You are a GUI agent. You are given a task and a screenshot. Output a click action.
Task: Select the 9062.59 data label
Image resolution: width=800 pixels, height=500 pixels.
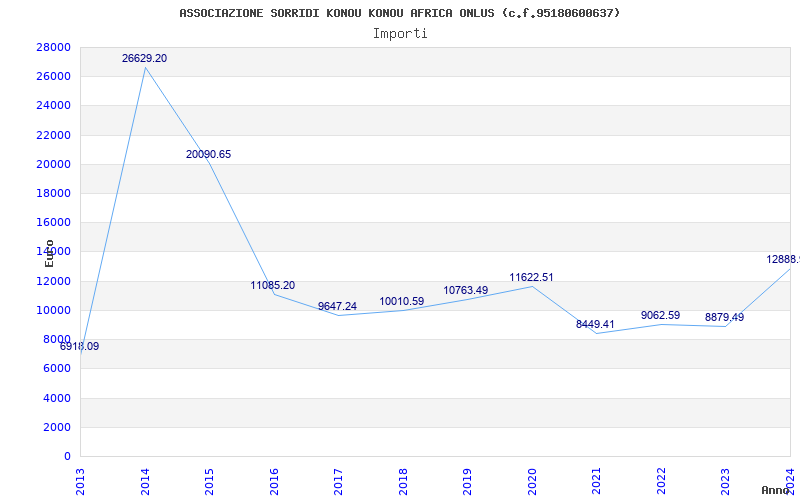(660, 315)
